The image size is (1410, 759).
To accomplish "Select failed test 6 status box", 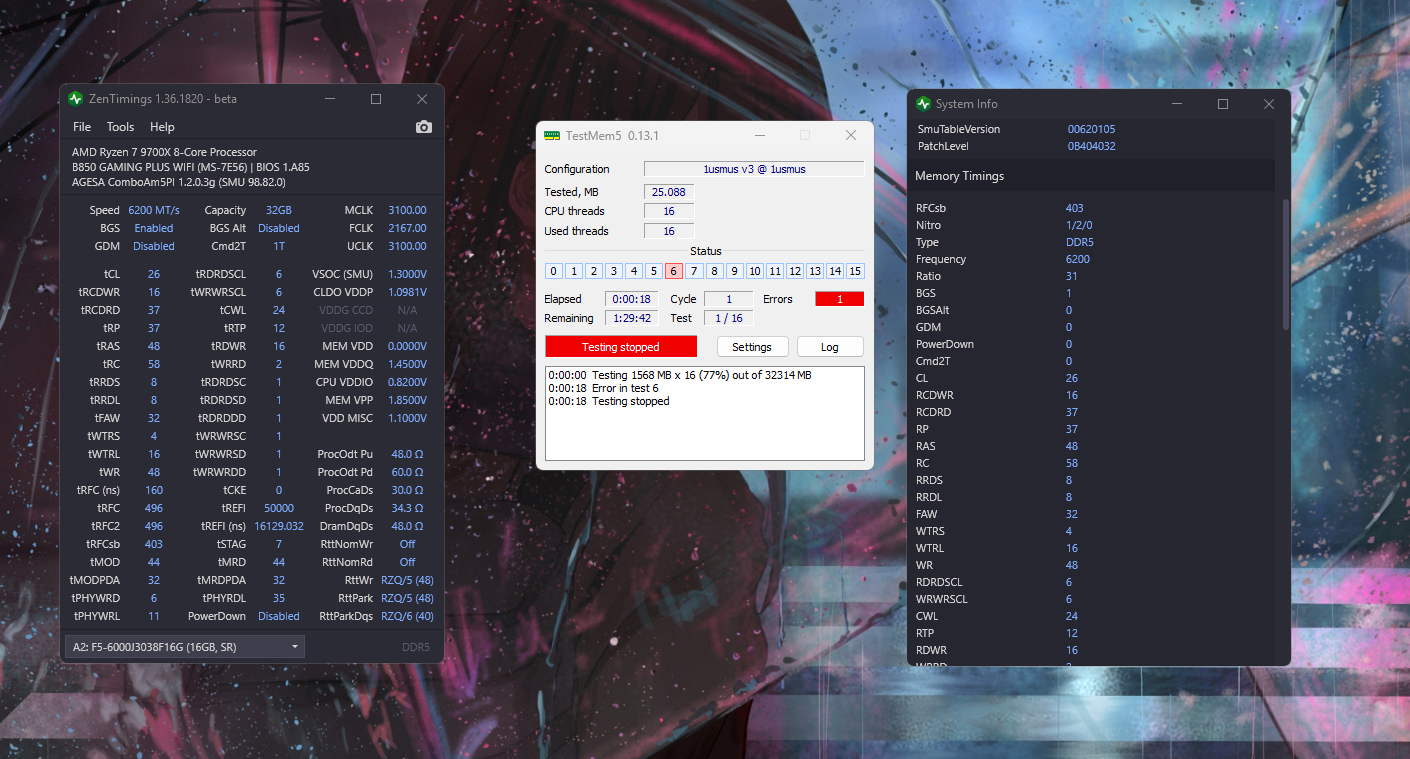I will coord(674,271).
